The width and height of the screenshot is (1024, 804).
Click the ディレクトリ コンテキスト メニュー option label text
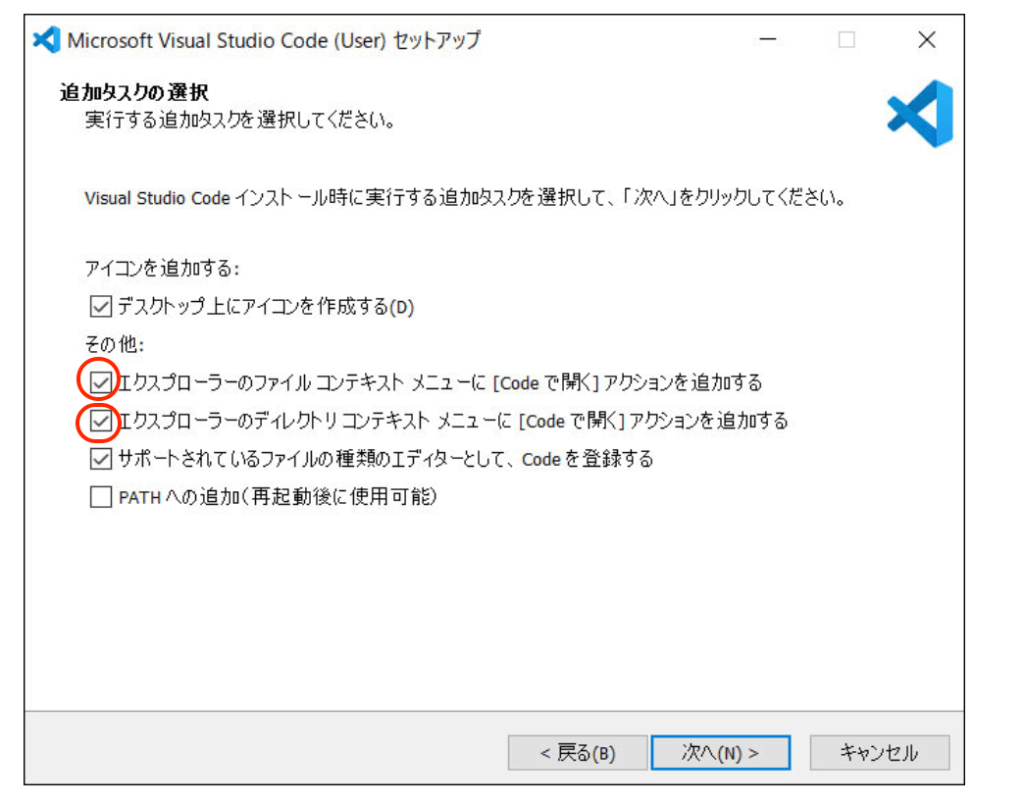coord(453,421)
